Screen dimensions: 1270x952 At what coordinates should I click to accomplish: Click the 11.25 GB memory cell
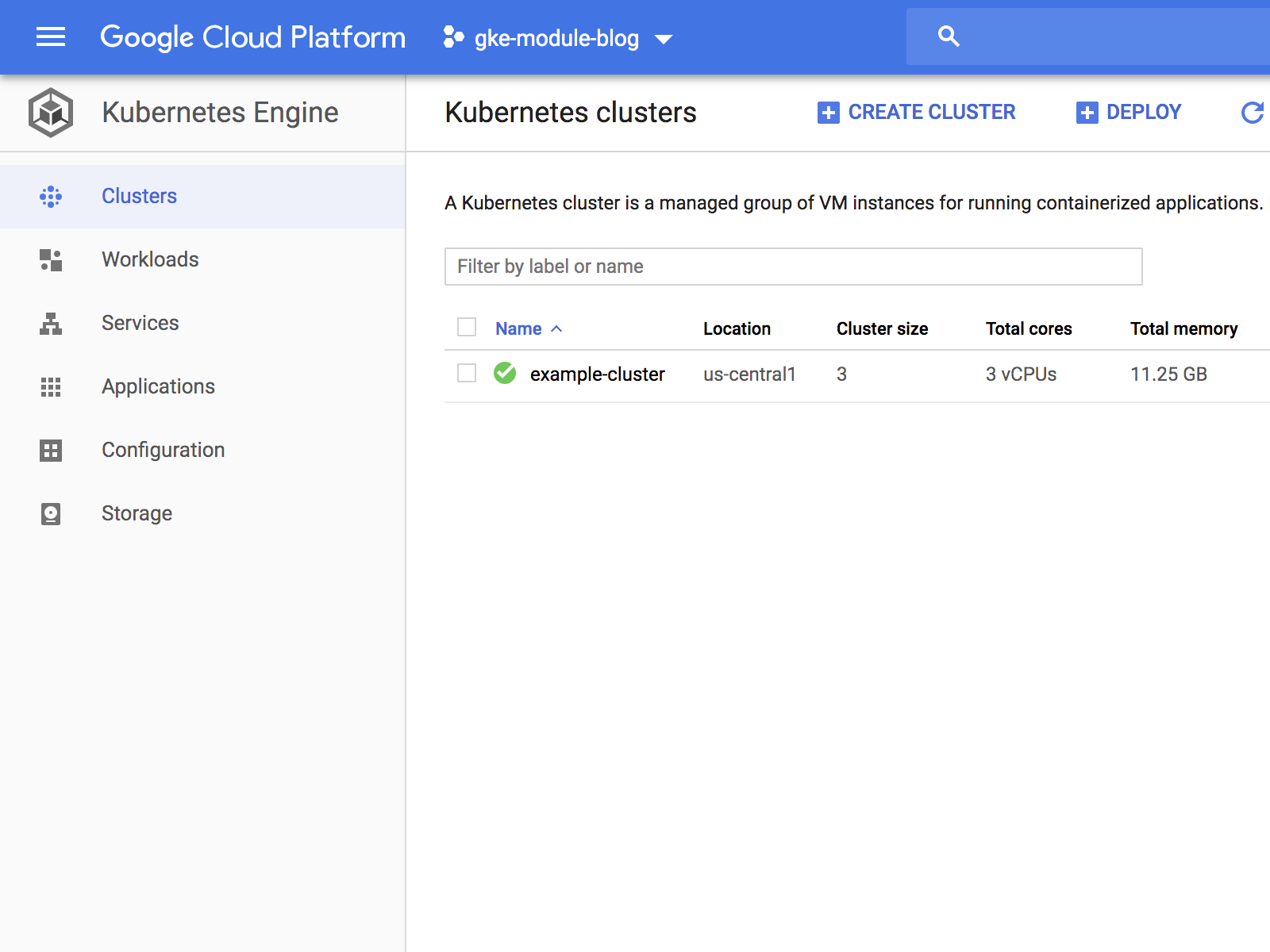pos(1168,374)
